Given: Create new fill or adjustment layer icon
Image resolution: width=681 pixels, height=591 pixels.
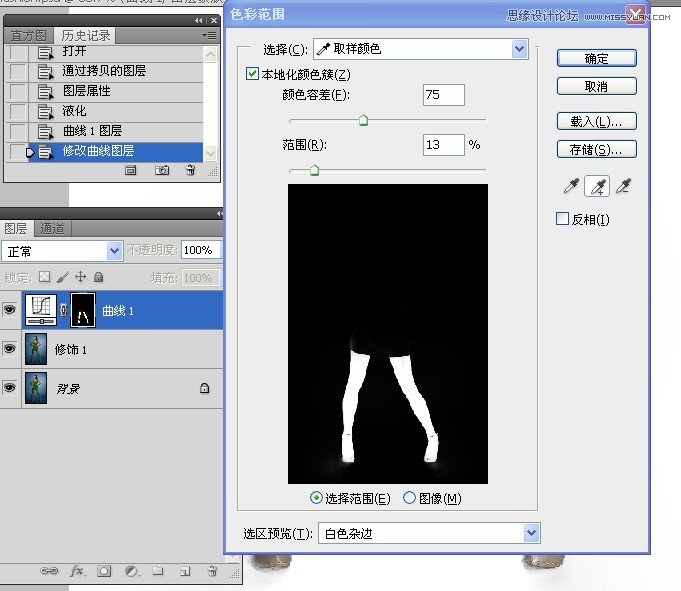Looking at the screenshot, I should pos(131,571).
